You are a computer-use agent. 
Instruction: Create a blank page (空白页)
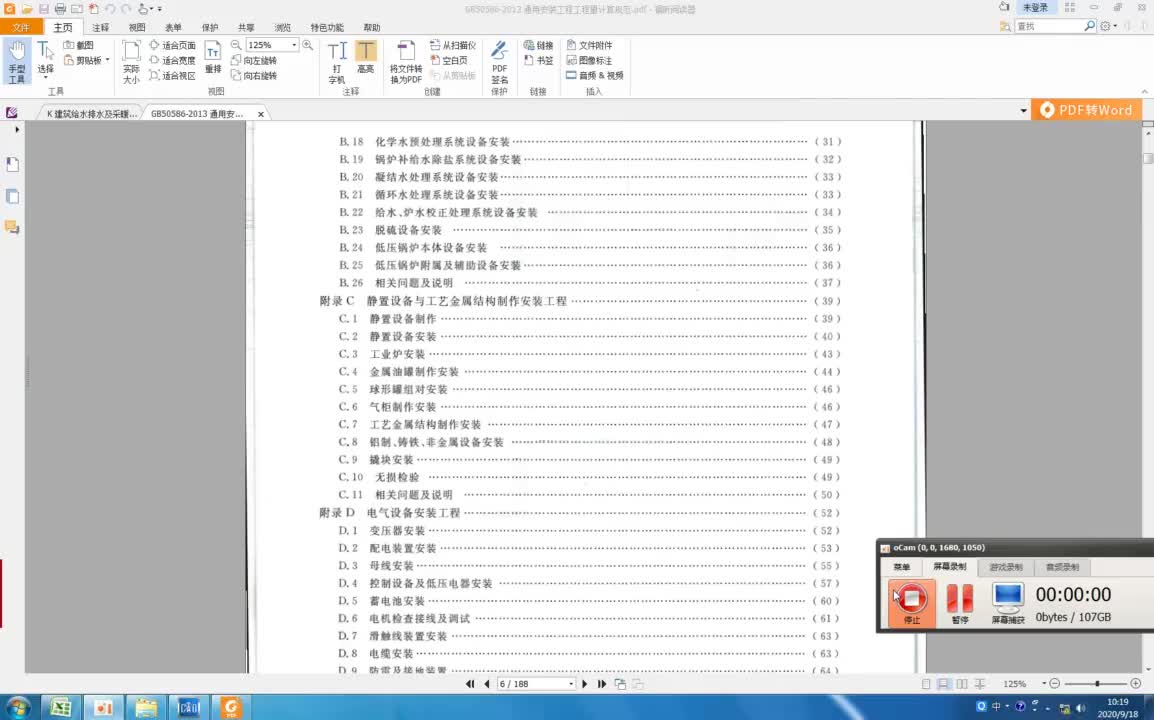(x=449, y=60)
